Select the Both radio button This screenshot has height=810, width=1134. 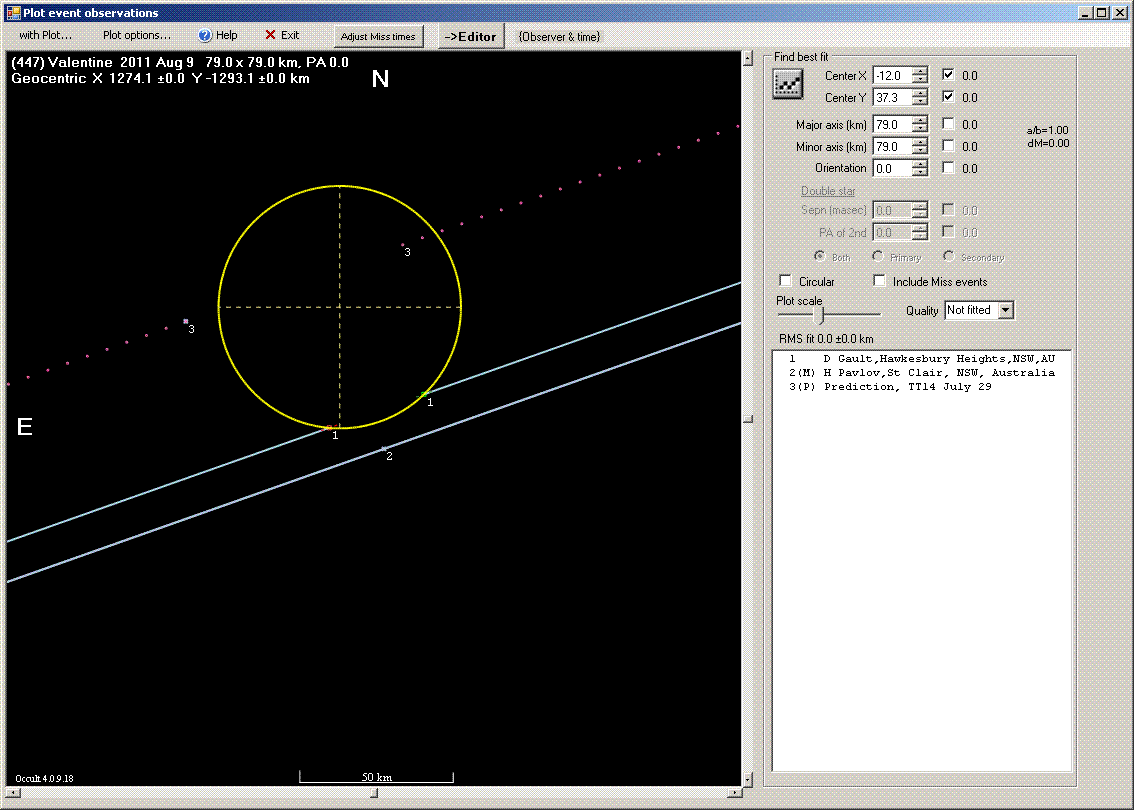[x=819, y=256]
